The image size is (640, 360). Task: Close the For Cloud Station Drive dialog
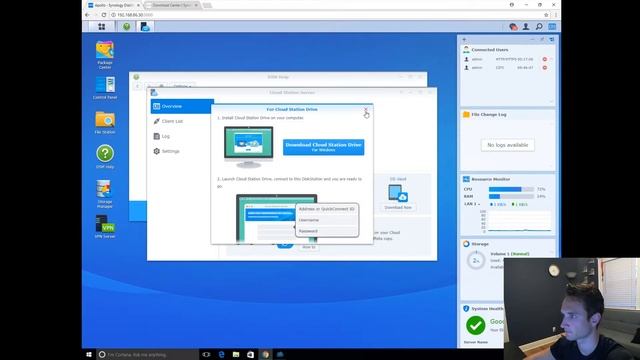point(366,109)
